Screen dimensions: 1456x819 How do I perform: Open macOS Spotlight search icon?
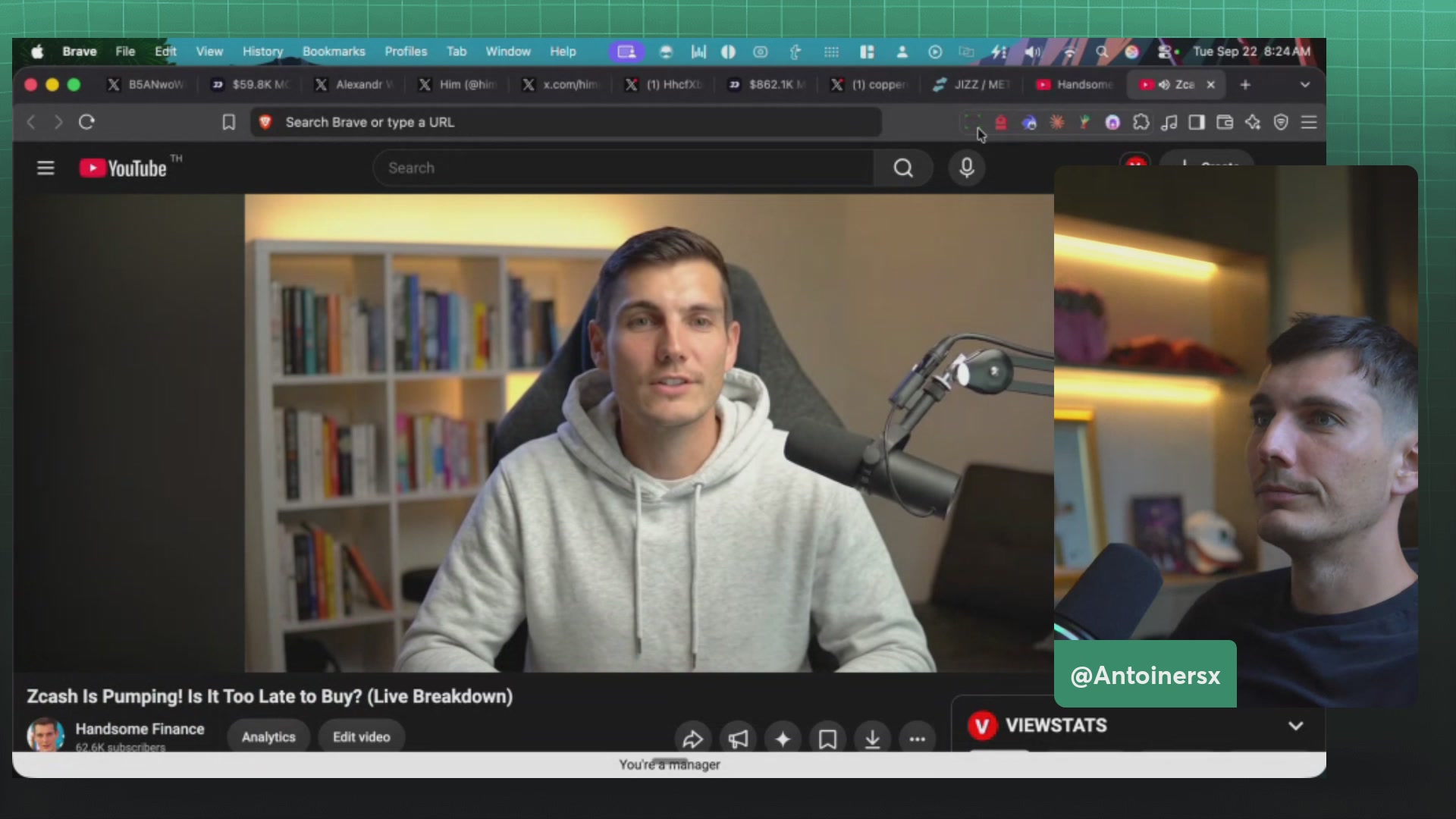coord(1102,52)
